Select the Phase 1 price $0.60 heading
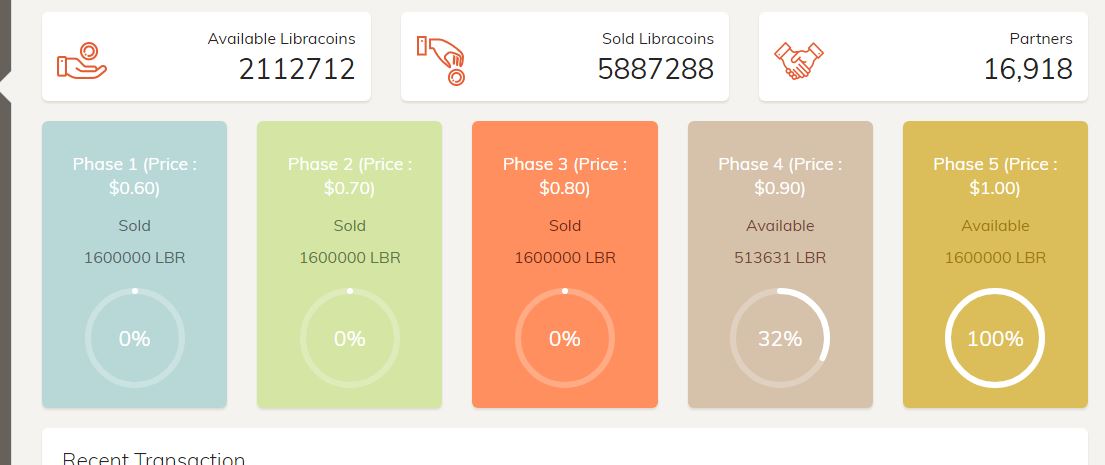Image resolution: width=1105 pixels, height=465 pixels. (134, 175)
